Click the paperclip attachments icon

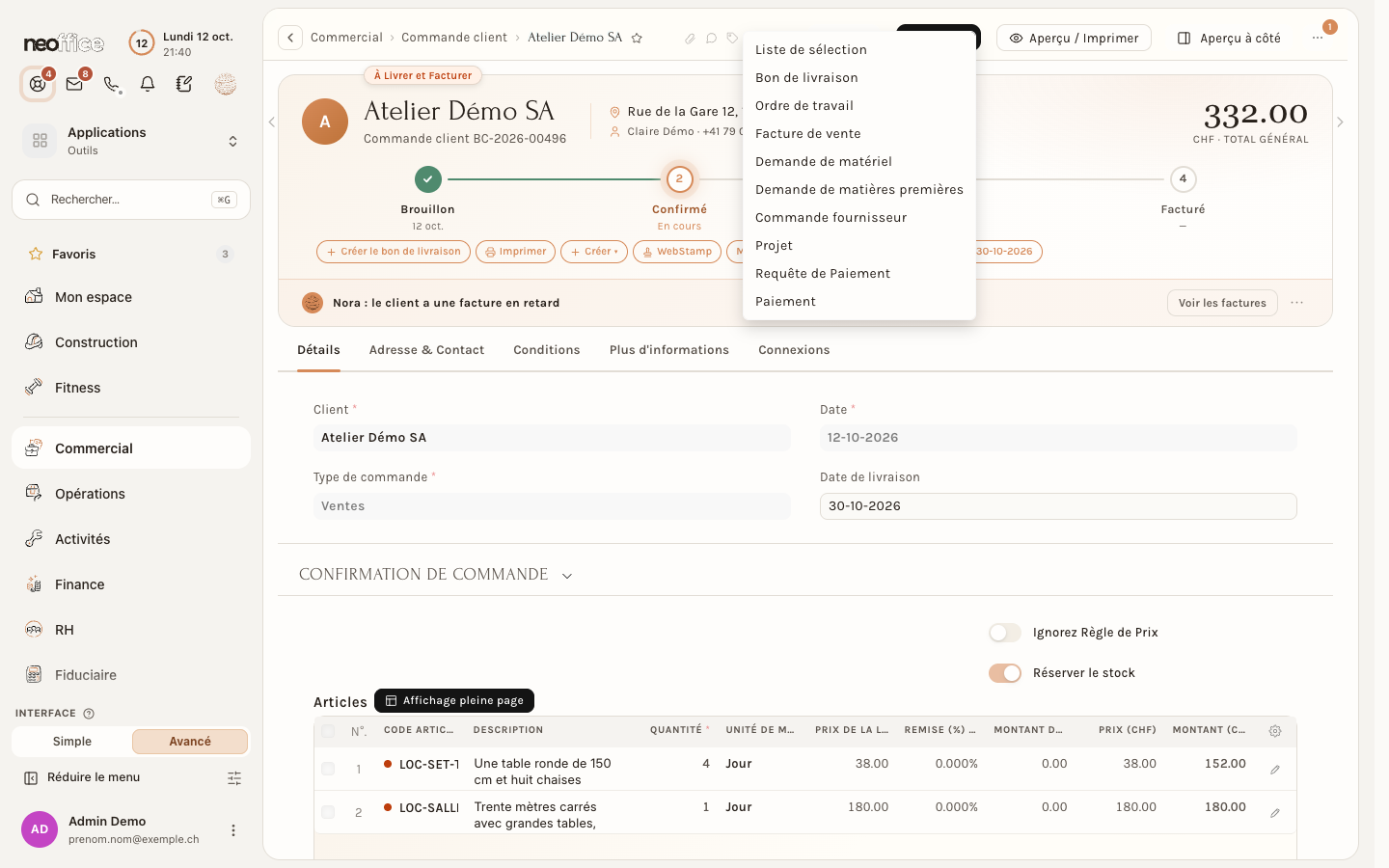690,39
